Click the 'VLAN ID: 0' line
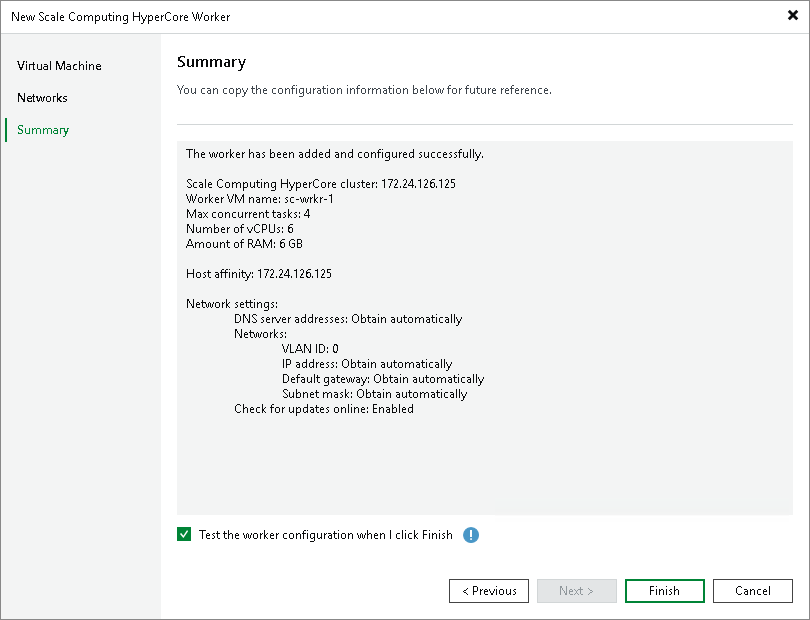Image resolution: width=810 pixels, height=620 pixels. coord(310,349)
